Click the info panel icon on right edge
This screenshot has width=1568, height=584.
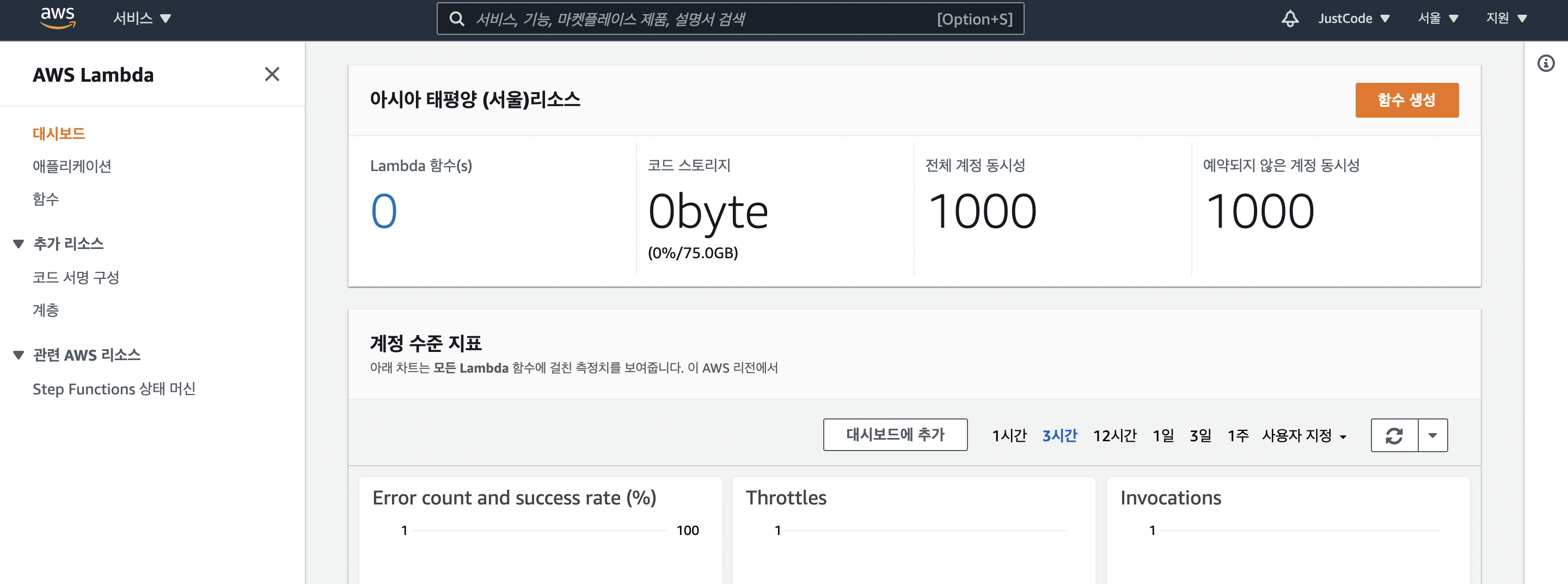pyautogui.click(x=1546, y=63)
